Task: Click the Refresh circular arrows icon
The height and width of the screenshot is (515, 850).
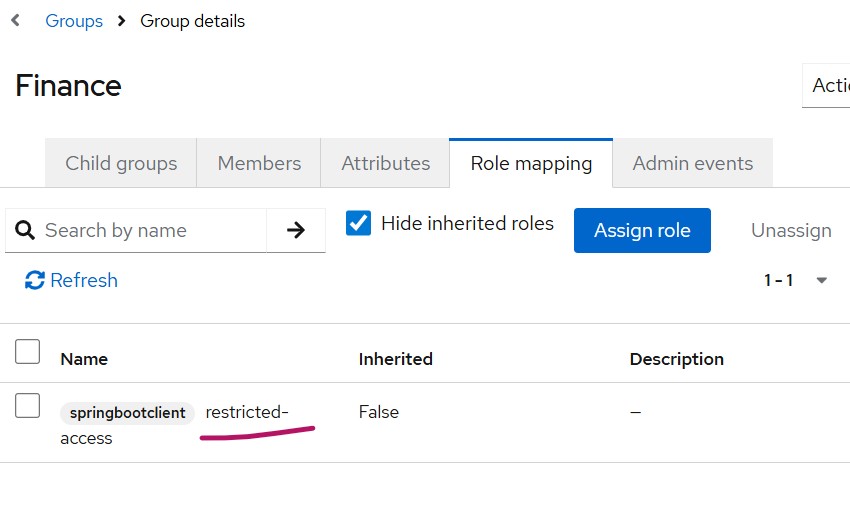Action: [x=35, y=281]
